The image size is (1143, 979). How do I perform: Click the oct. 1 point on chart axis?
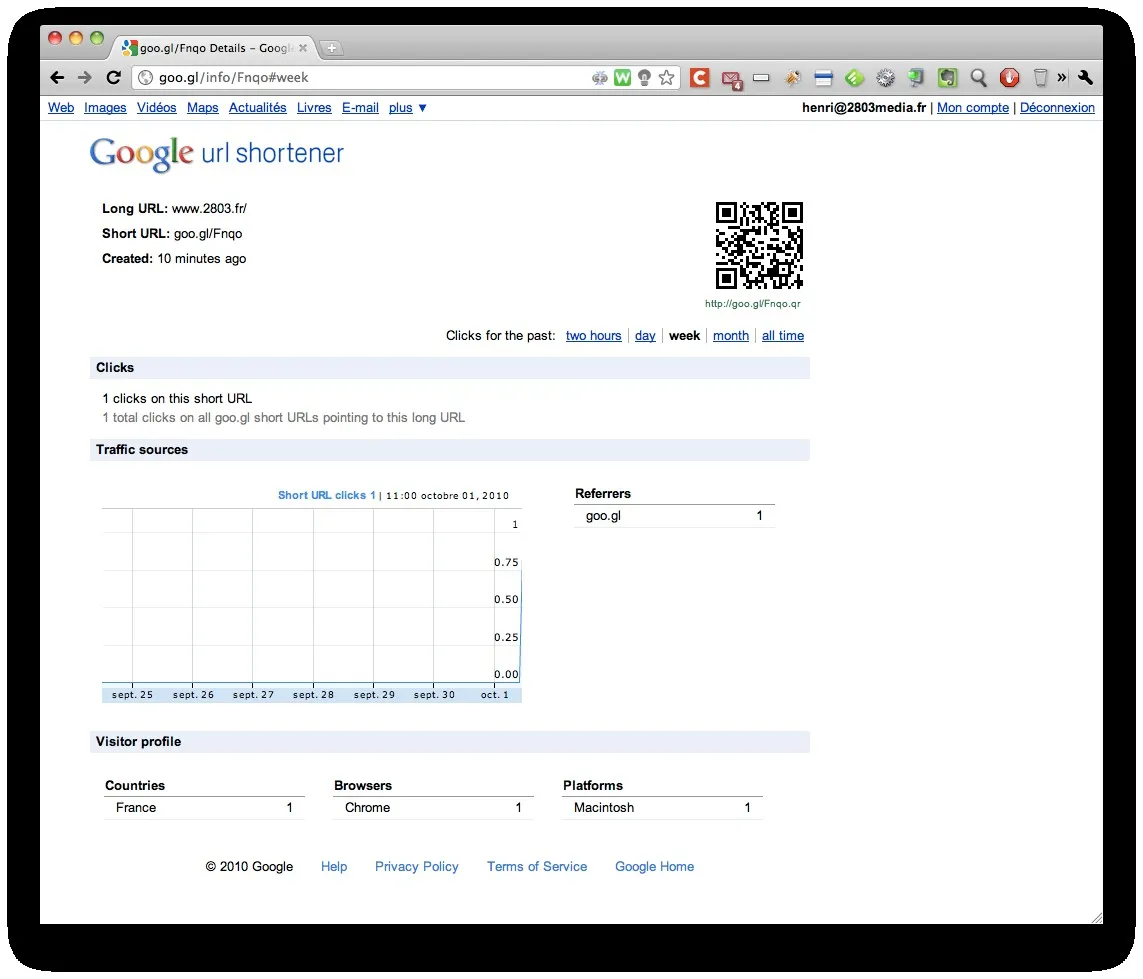pyautogui.click(x=494, y=695)
